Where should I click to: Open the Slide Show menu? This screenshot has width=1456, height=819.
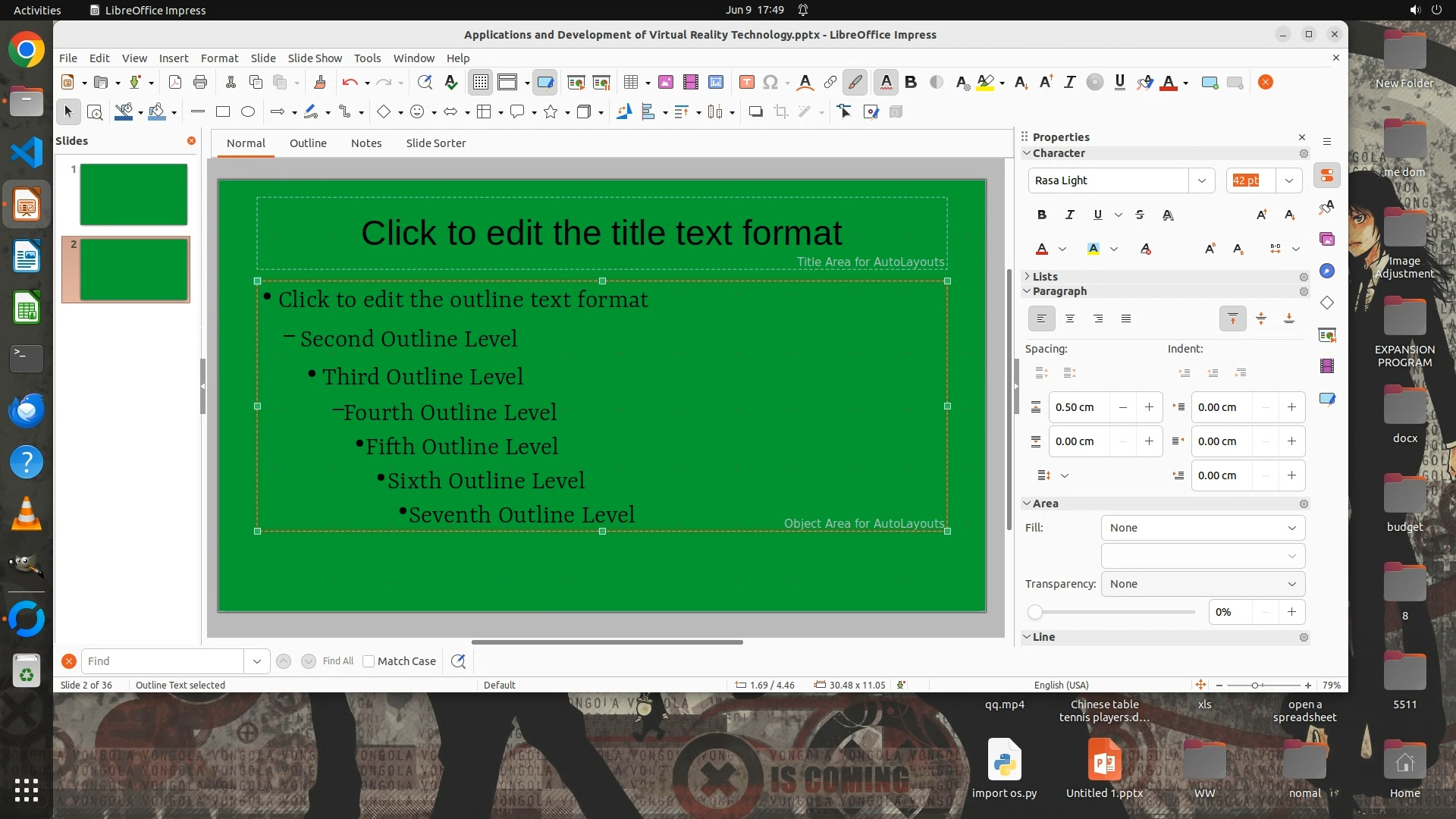pos(315,58)
